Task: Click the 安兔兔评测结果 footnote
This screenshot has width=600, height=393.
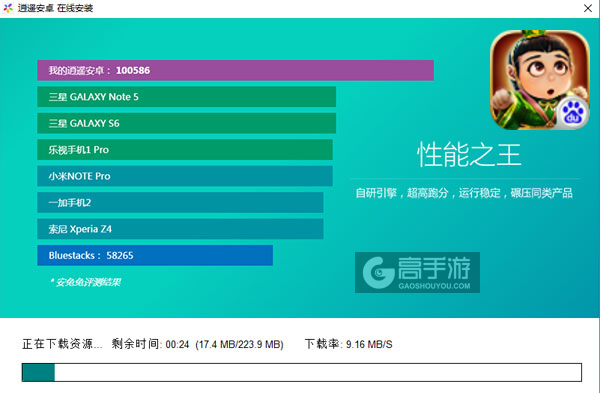Action: tap(85, 282)
